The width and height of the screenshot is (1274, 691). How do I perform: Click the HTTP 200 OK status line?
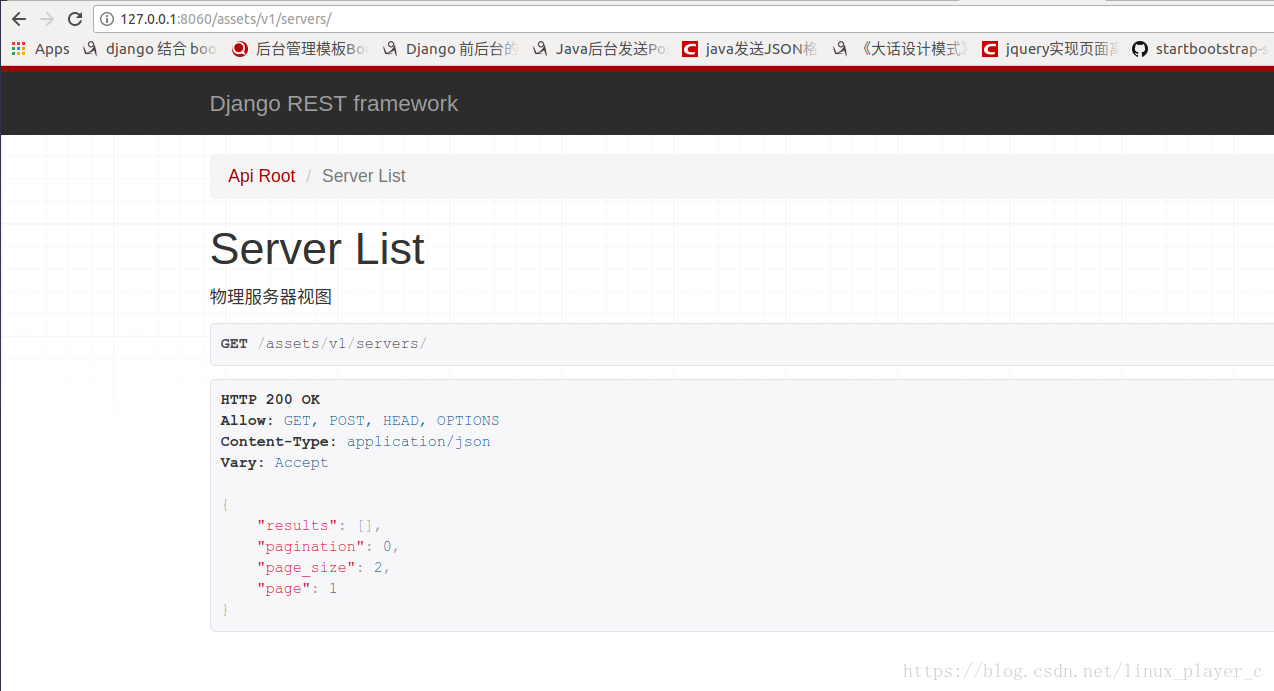coord(271,399)
